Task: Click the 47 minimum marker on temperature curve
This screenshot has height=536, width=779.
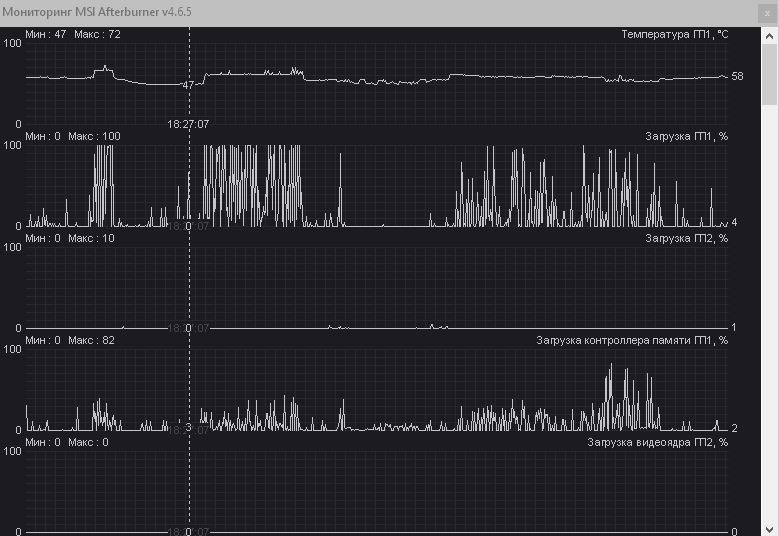Action: pos(188,86)
